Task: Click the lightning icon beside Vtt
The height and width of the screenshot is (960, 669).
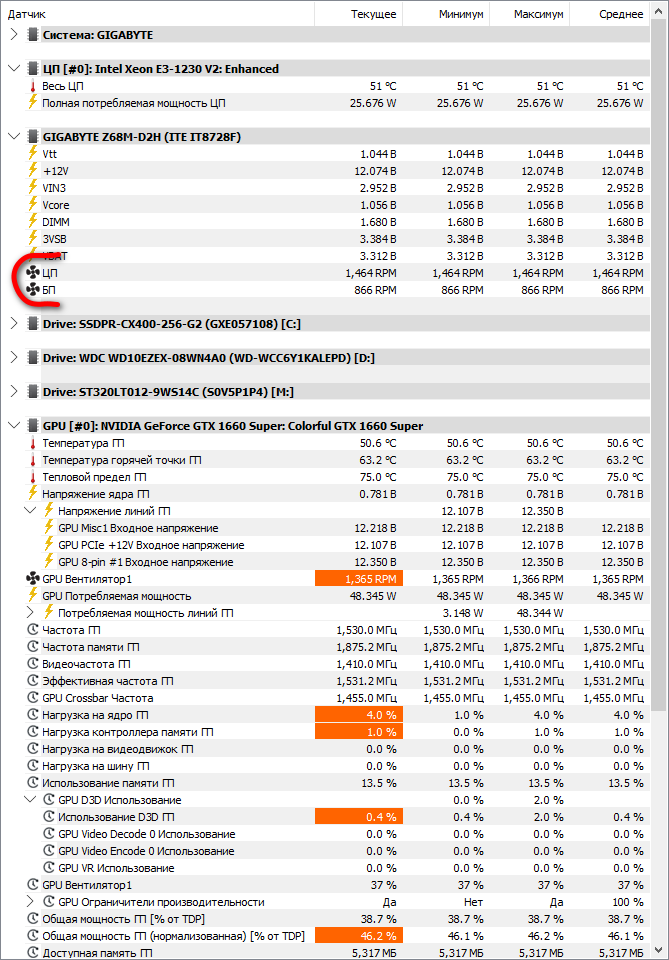Action: point(33,153)
